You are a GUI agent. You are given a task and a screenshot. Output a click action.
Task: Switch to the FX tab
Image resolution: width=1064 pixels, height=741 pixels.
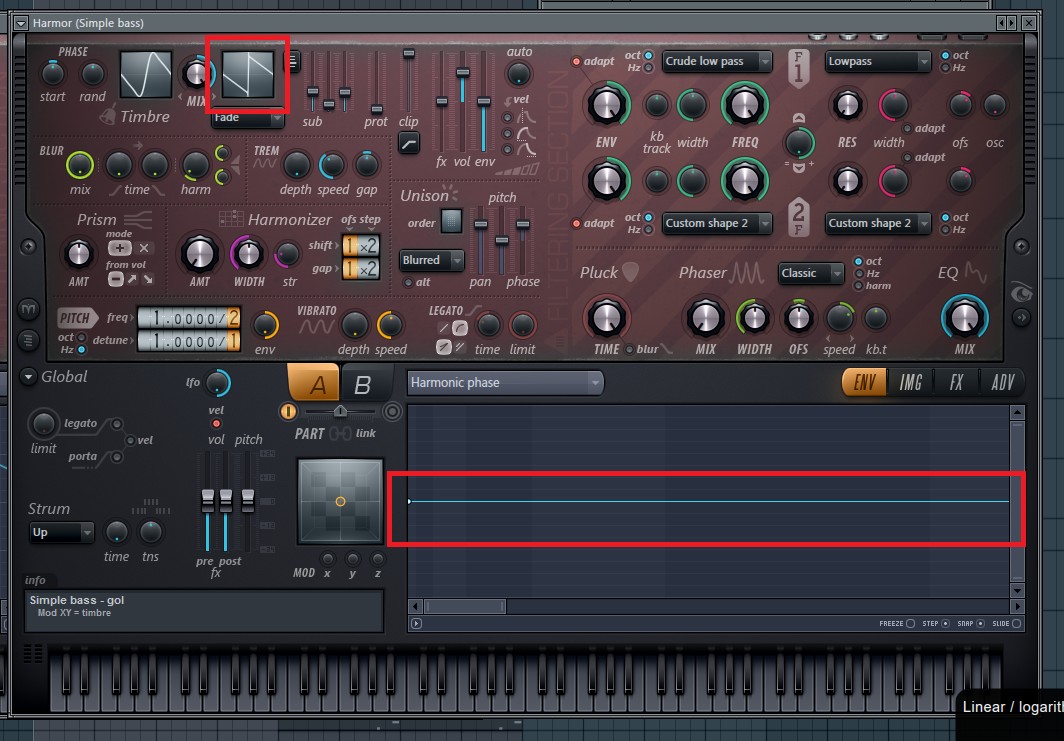pyautogui.click(x=956, y=383)
